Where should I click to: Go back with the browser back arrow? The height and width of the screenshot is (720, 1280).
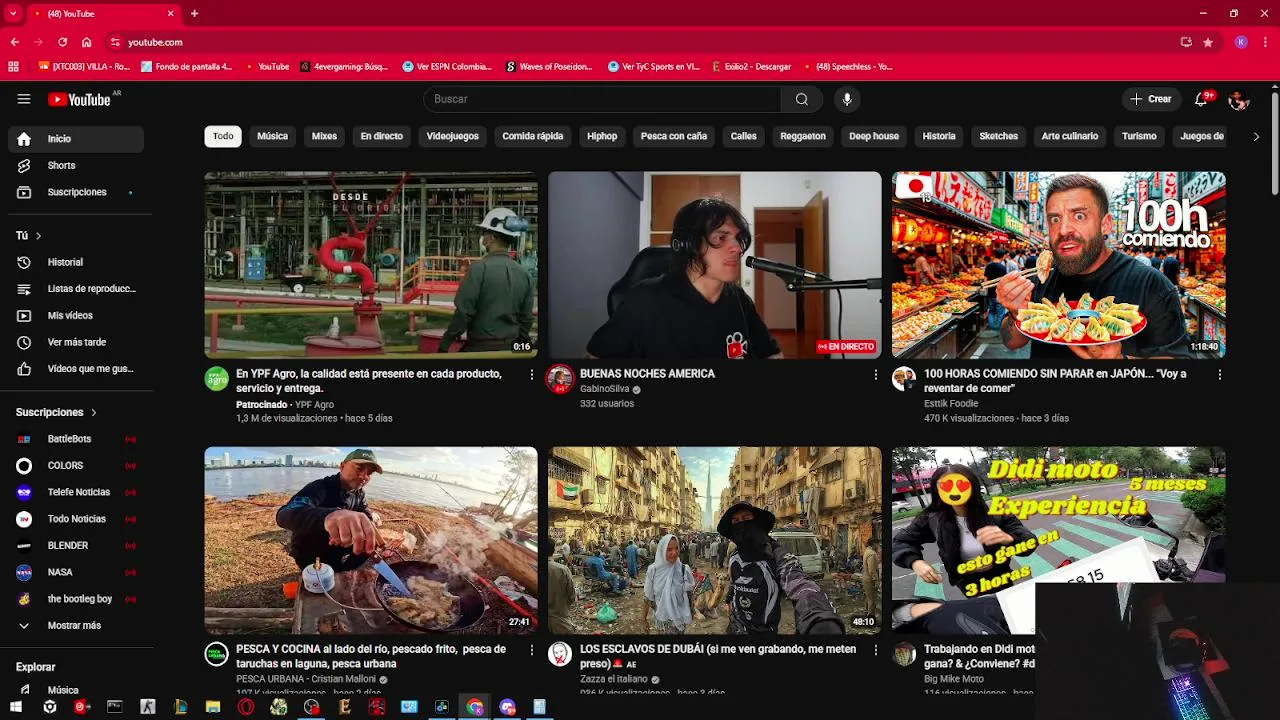[14, 42]
